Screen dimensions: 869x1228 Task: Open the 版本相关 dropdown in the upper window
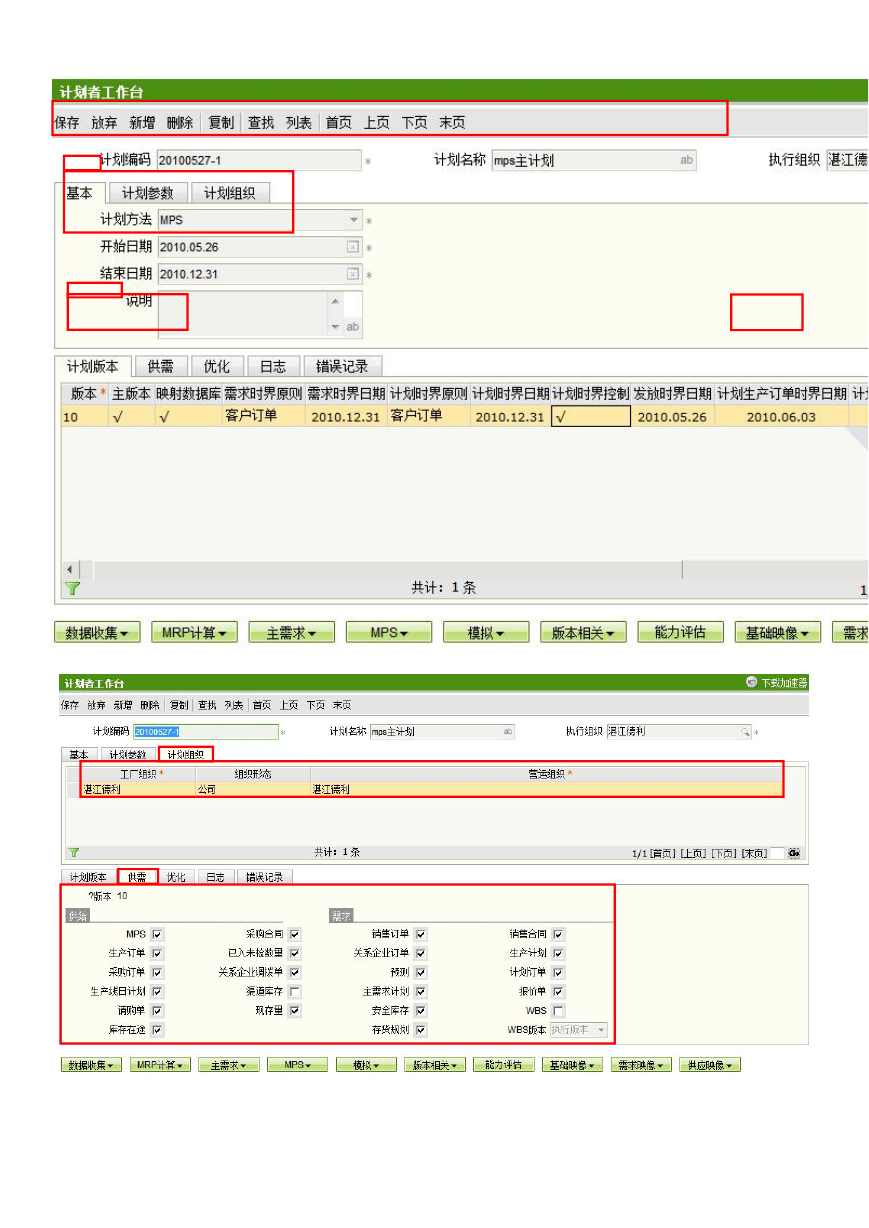click(583, 632)
